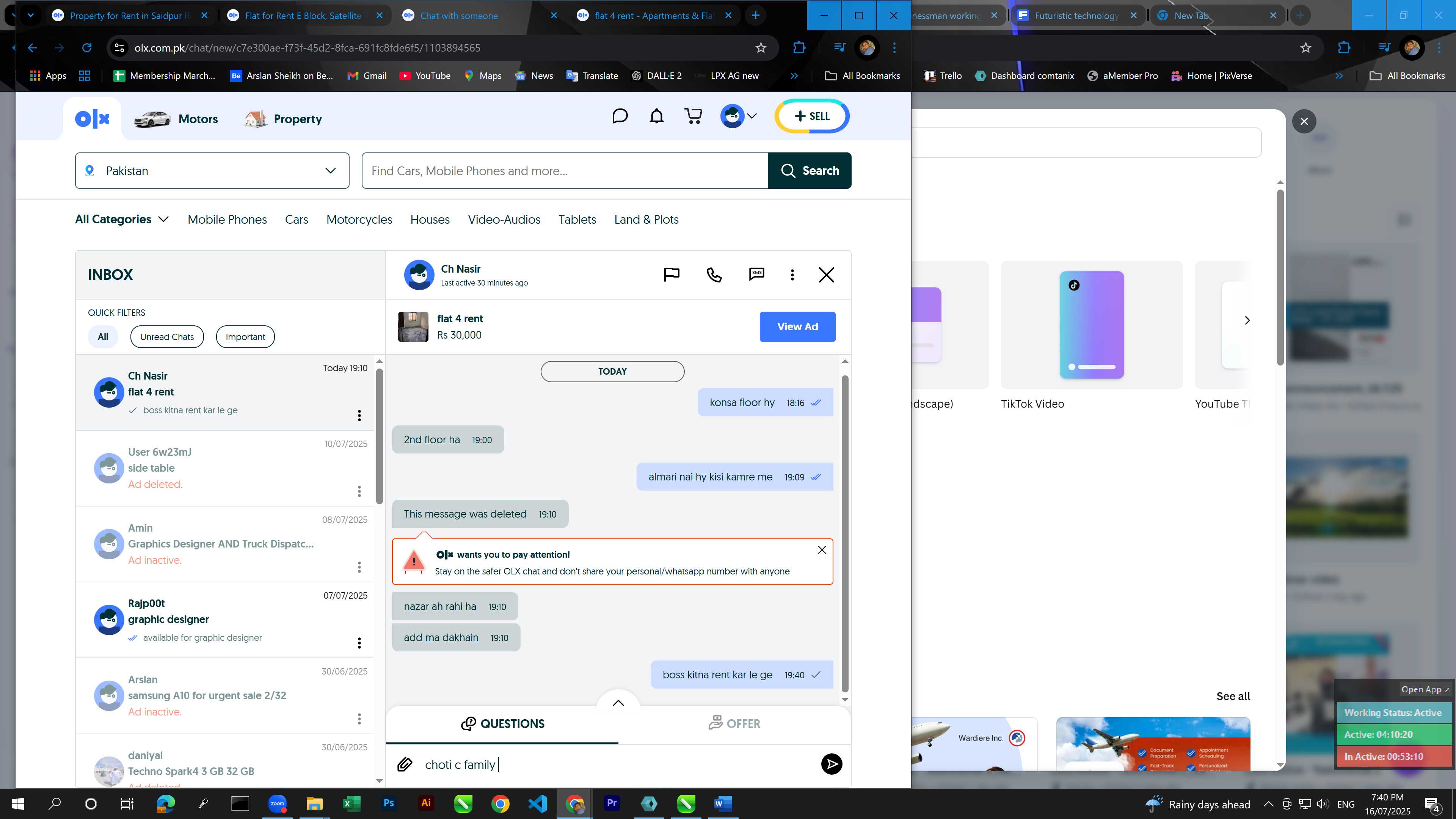Viewport: 1456px width, 819px height.
Task: Open options menu for User 6w23mJ row
Action: click(359, 491)
